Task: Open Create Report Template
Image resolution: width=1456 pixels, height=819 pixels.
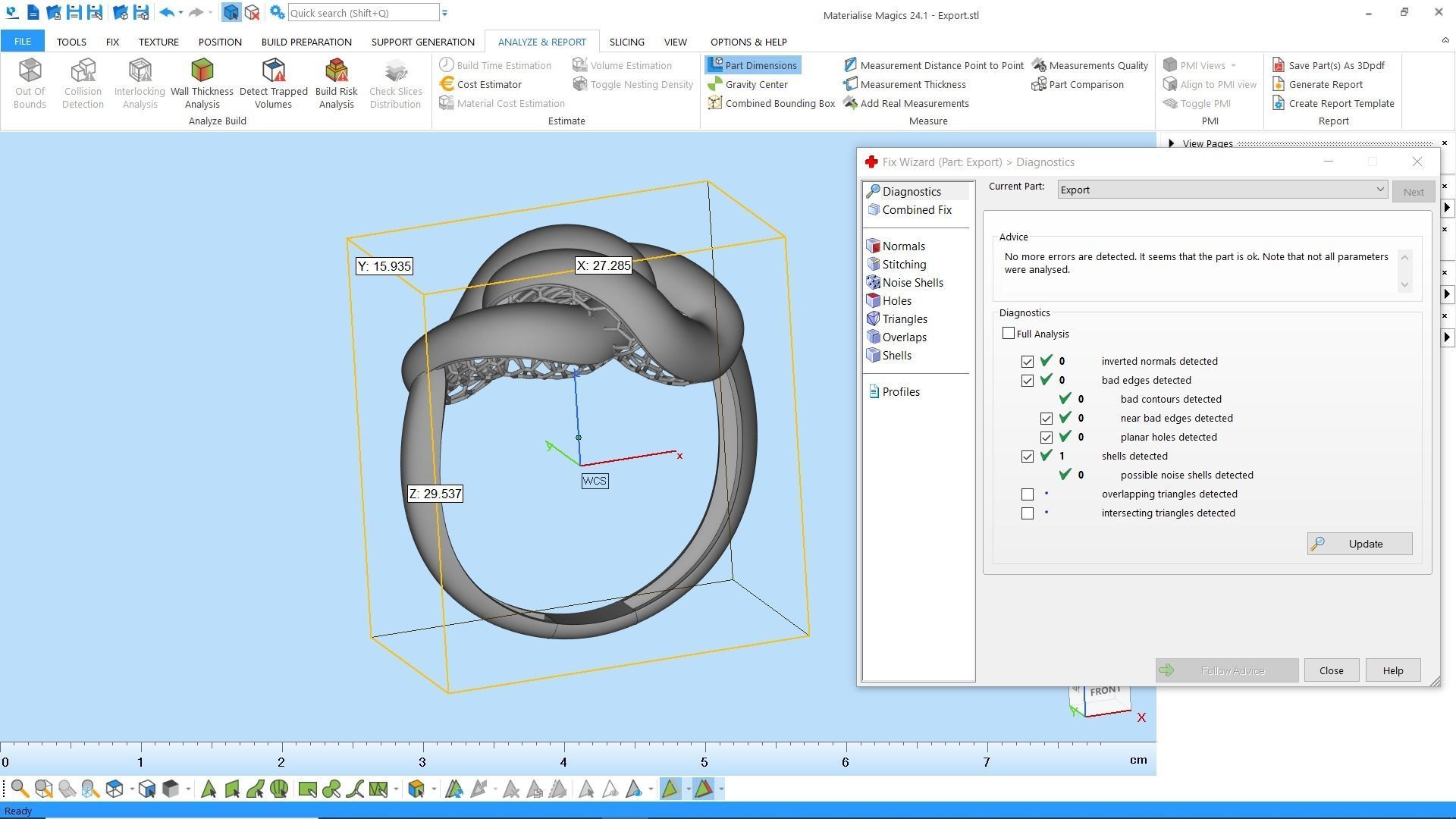Action: (x=1333, y=103)
